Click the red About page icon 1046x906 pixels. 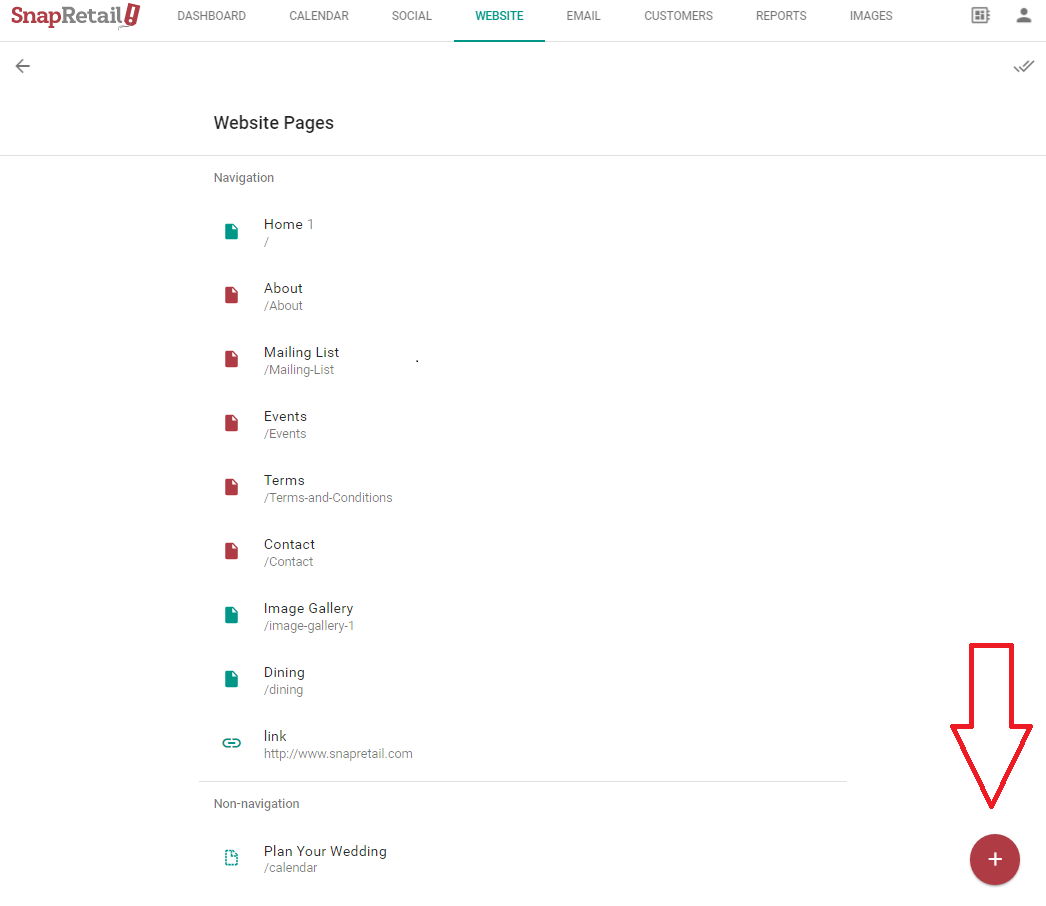(232, 296)
